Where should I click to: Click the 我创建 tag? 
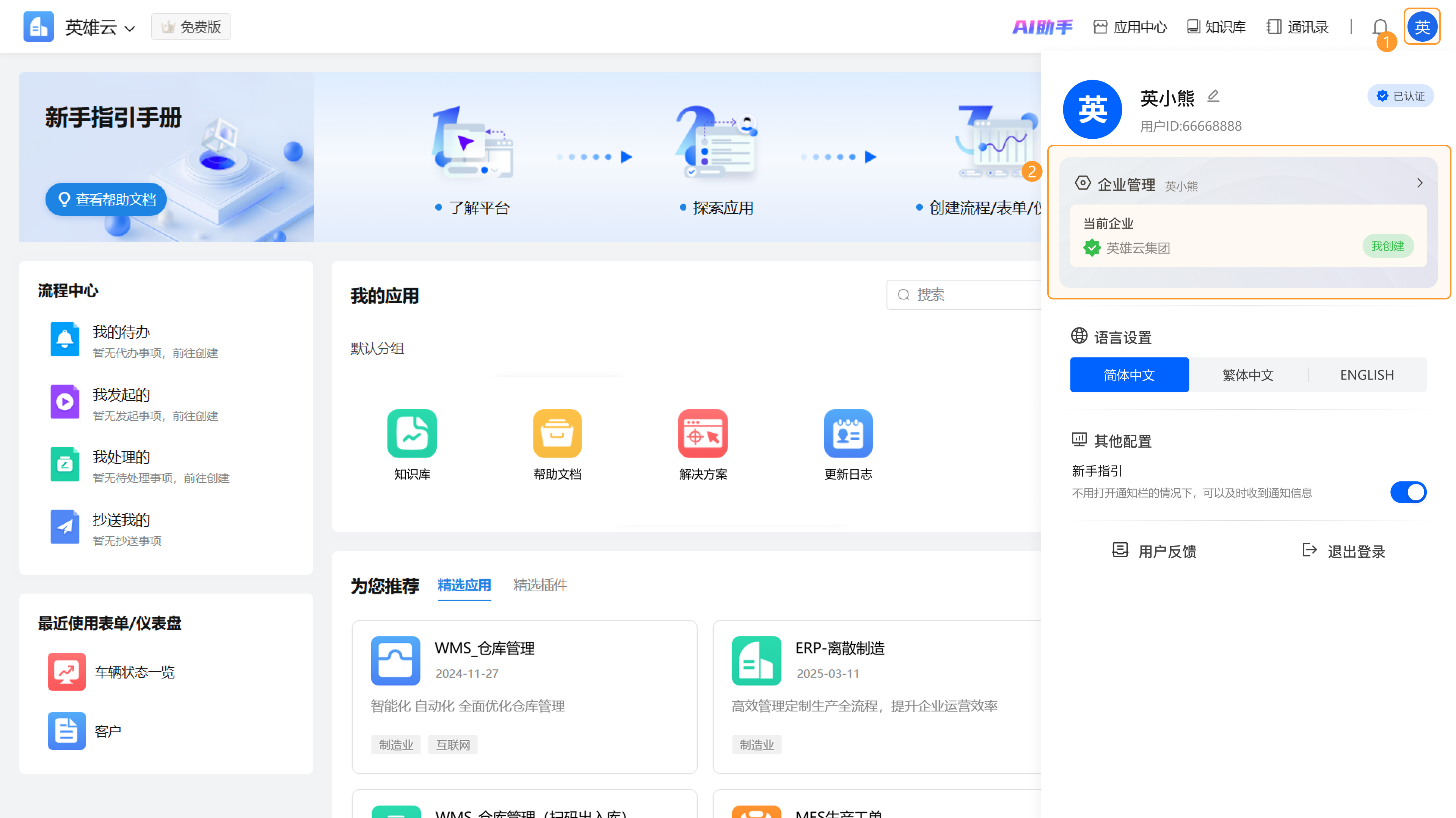pyautogui.click(x=1388, y=246)
